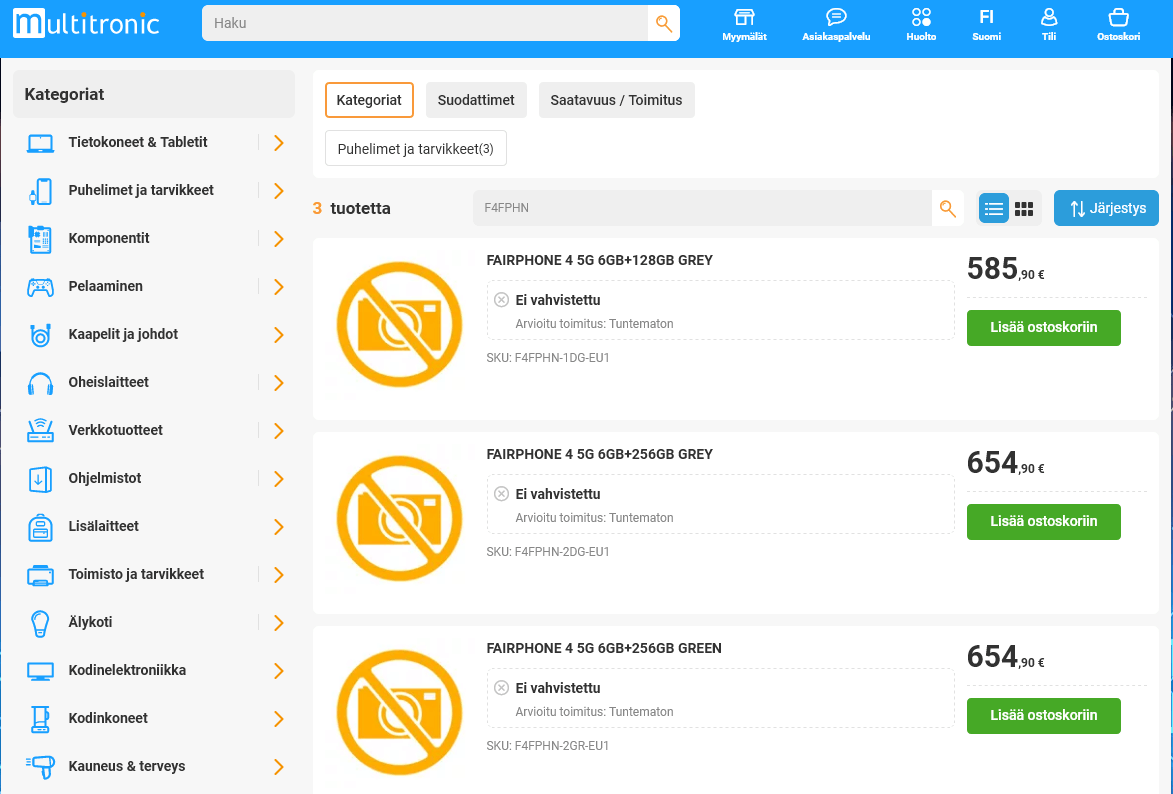Open the Myymälät stores icon
This screenshot has height=794, width=1173.
tap(744, 25)
